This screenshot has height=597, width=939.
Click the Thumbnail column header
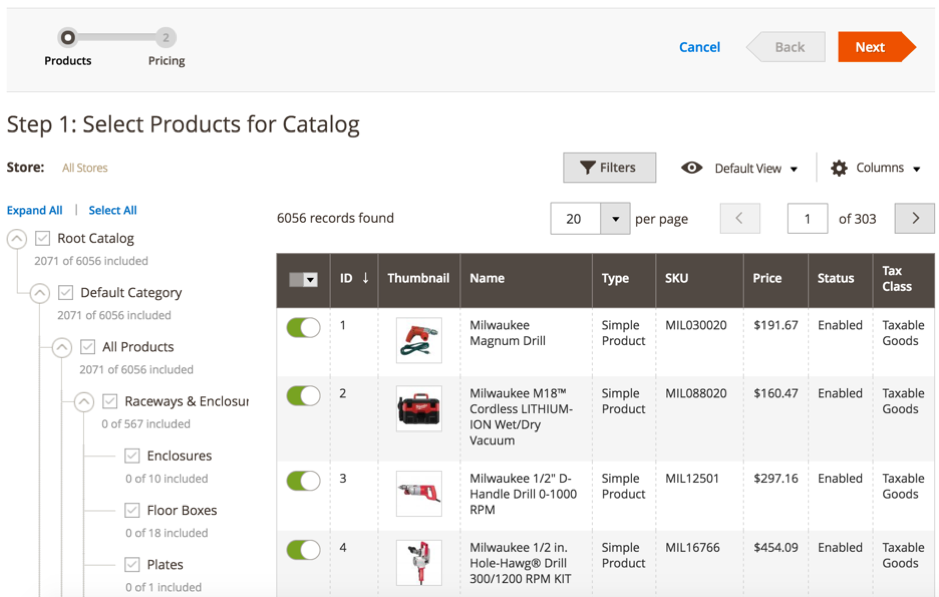click(418, 278)
